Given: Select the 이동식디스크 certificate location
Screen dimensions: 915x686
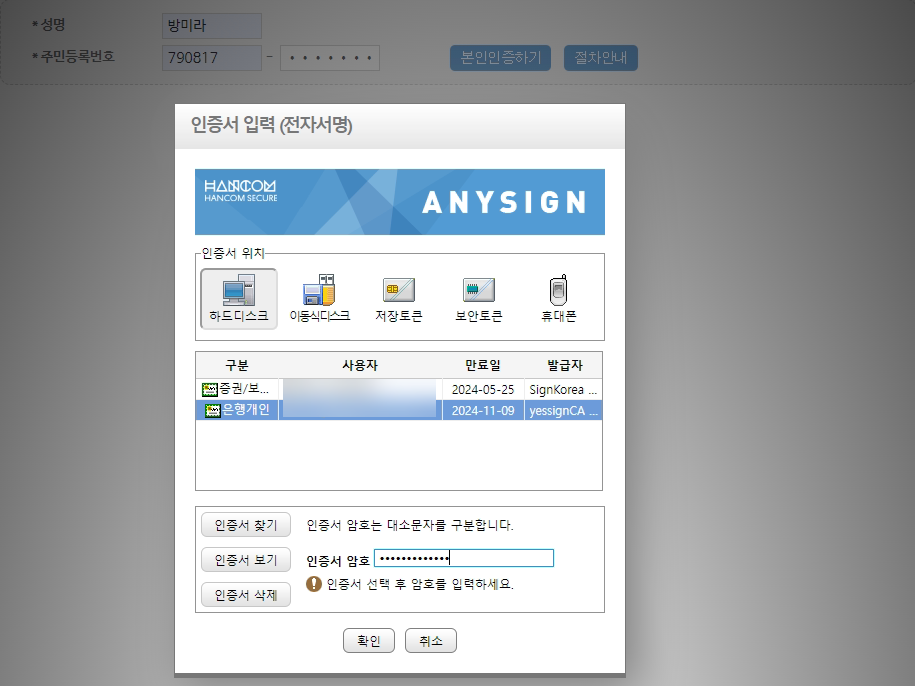Looking at the screenshot, I should pyautogui.click(x=319, y=299).
